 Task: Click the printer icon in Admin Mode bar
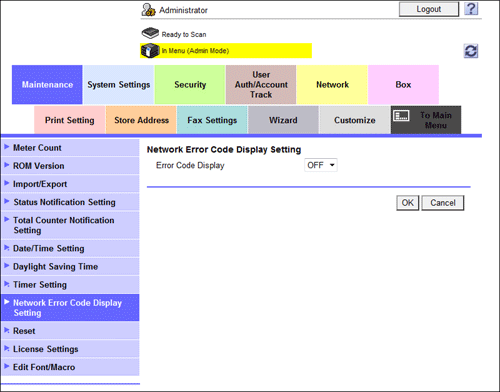tap(150, 51)
